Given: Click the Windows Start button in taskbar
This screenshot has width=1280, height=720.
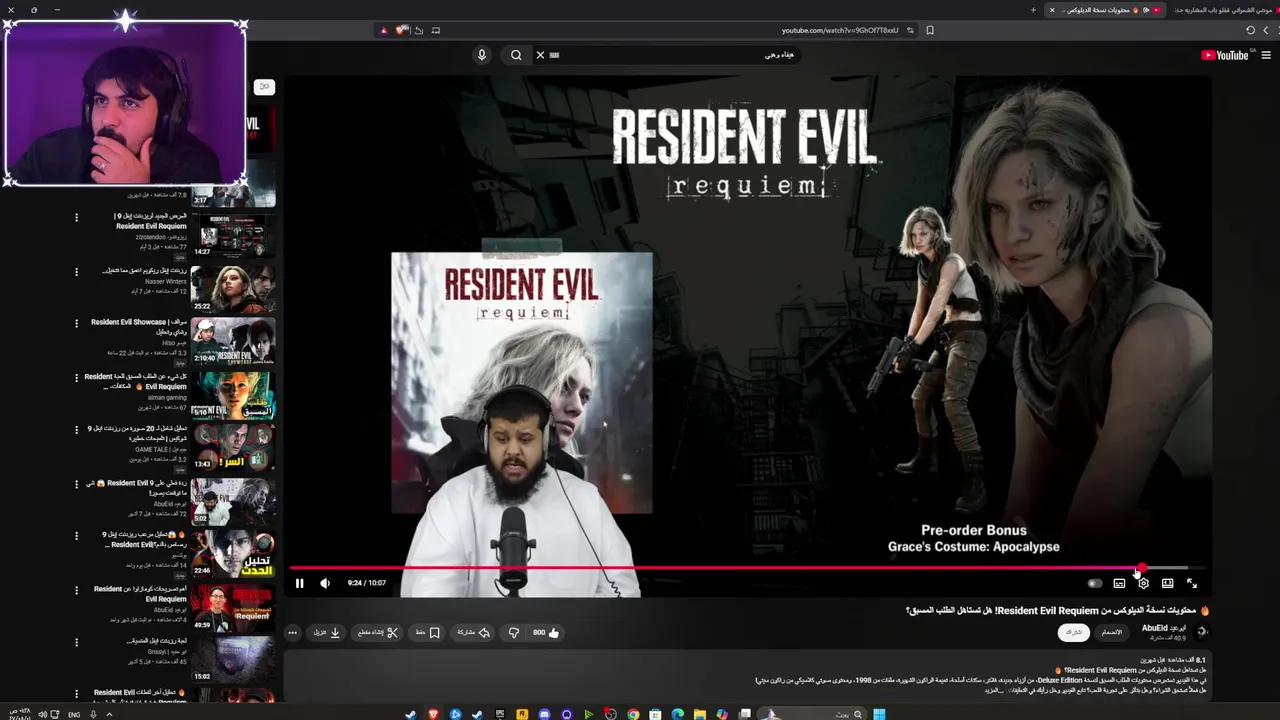Looking at the screenshot, I should click(x=879, y=714).
